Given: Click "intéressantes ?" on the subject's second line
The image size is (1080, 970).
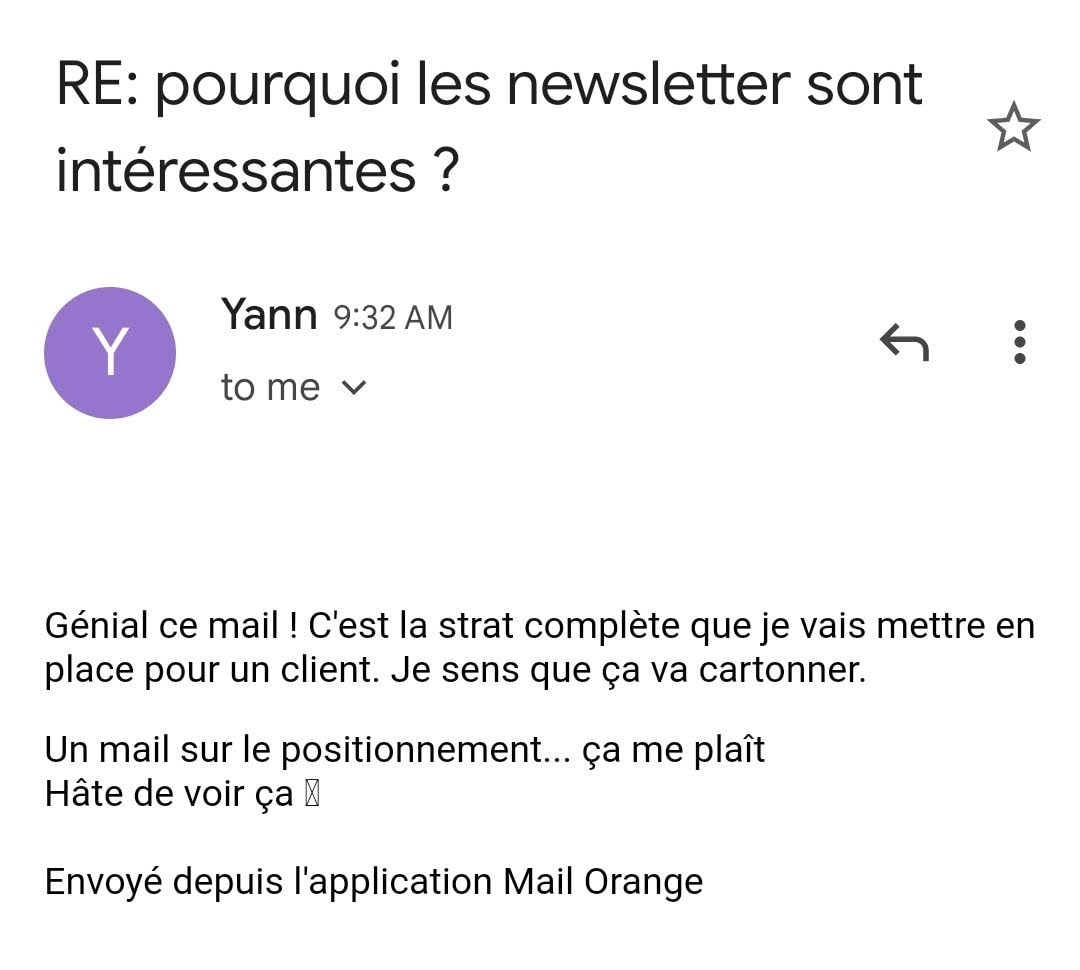Looking at the screenshot, I should [x=256, y=171].
